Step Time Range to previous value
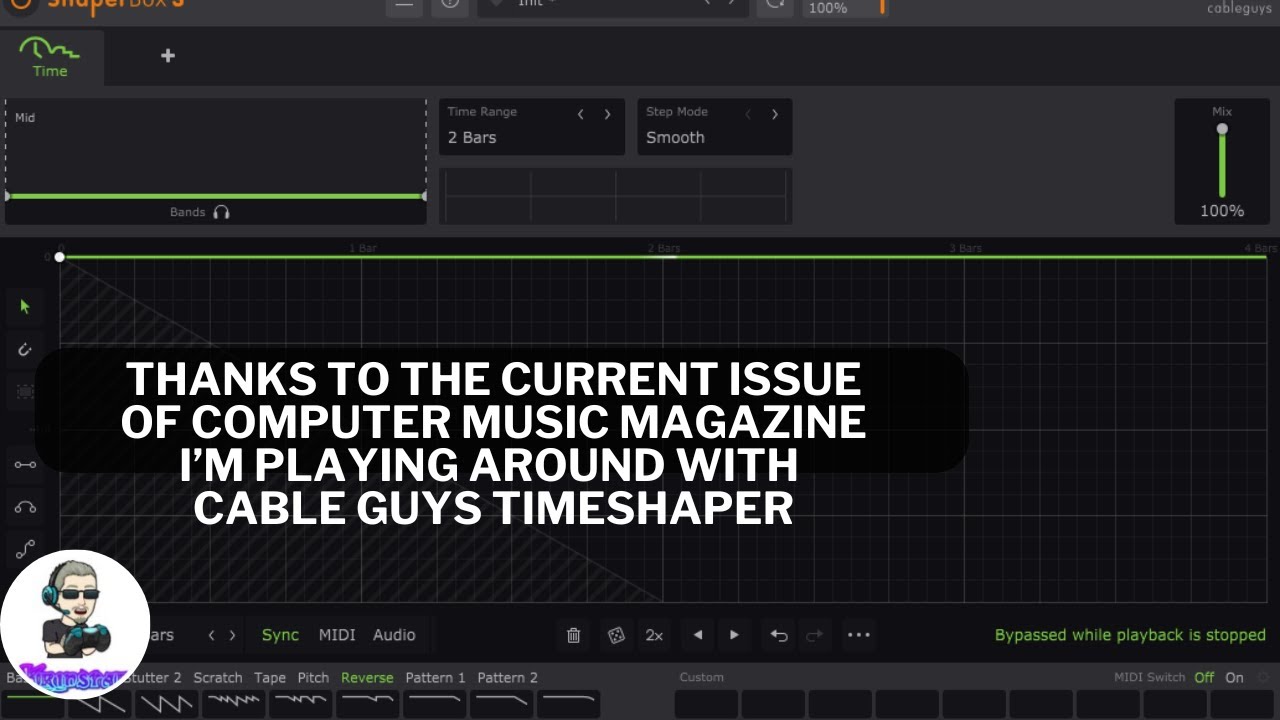This screenshot has width=1280, height=720. click(x=581, y=114)
